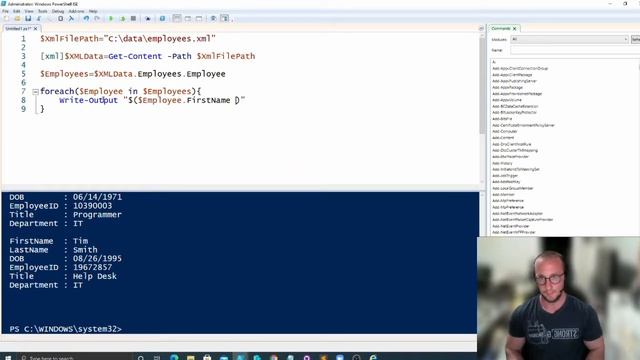
Task: Click the Cortana circle taskbar icon
Action: (141, 358)
